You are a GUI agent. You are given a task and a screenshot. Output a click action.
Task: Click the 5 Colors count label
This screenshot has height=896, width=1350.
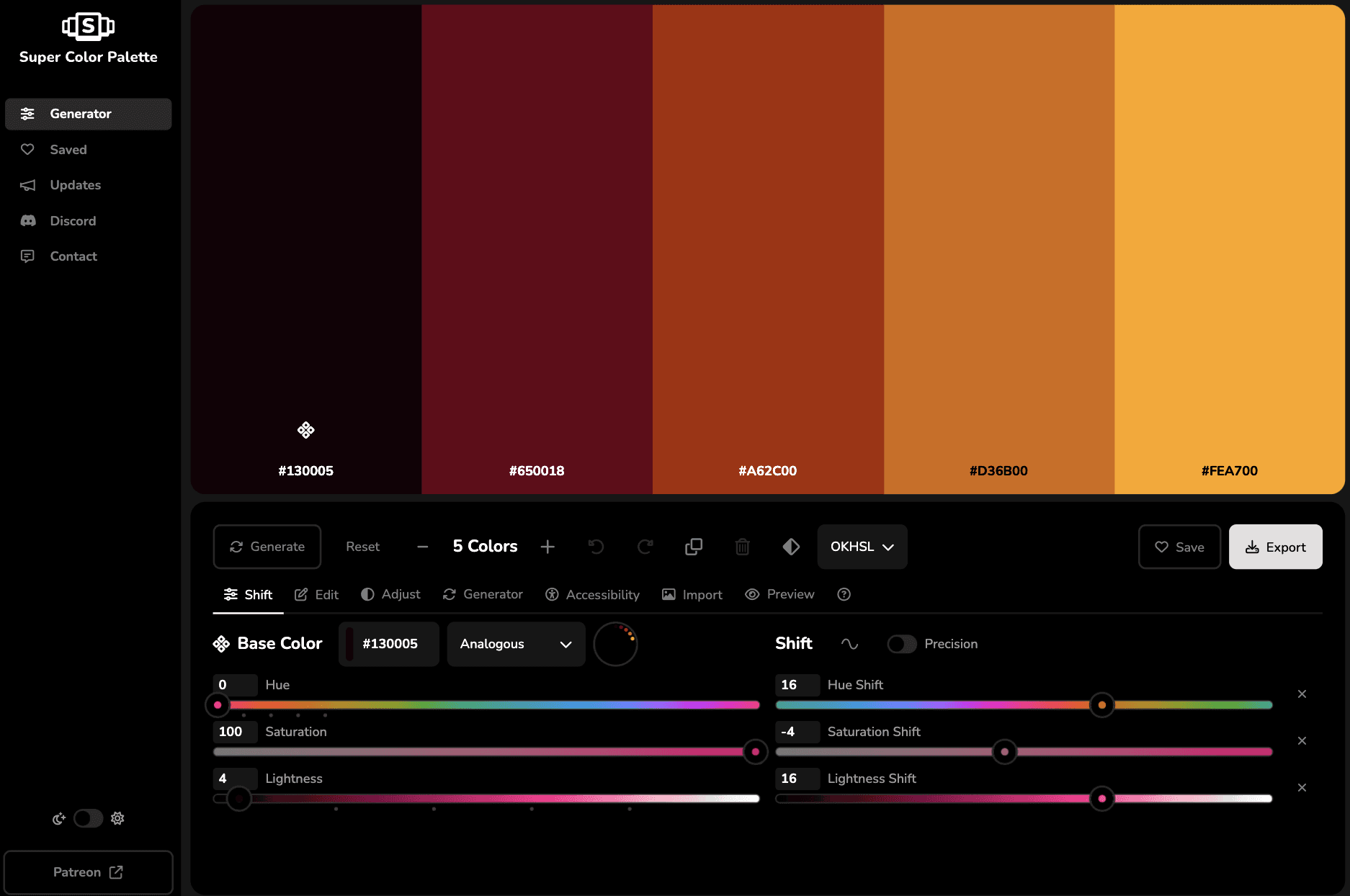tap(485, 547)
